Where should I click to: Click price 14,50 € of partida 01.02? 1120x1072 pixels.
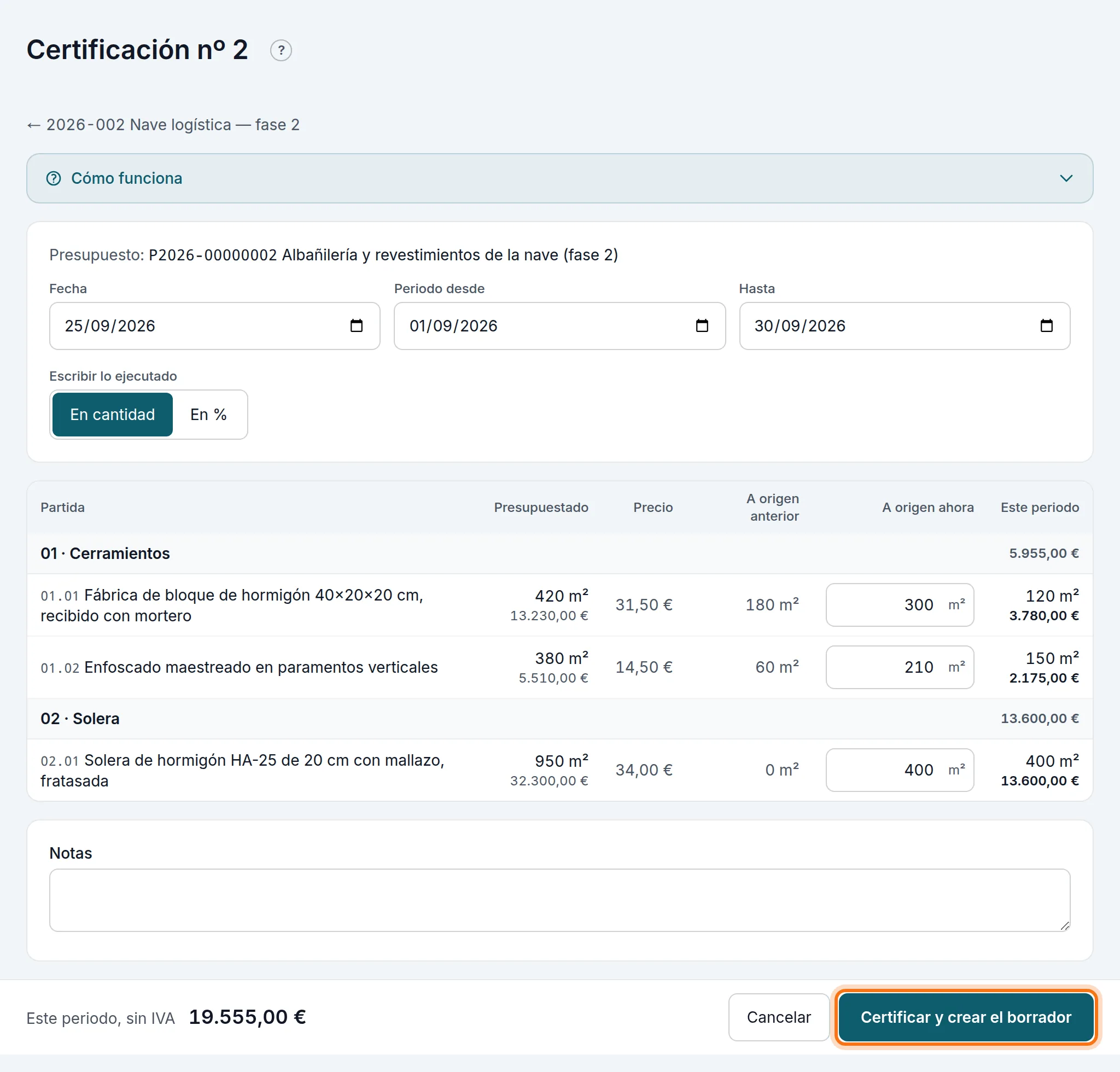point(644,667)
